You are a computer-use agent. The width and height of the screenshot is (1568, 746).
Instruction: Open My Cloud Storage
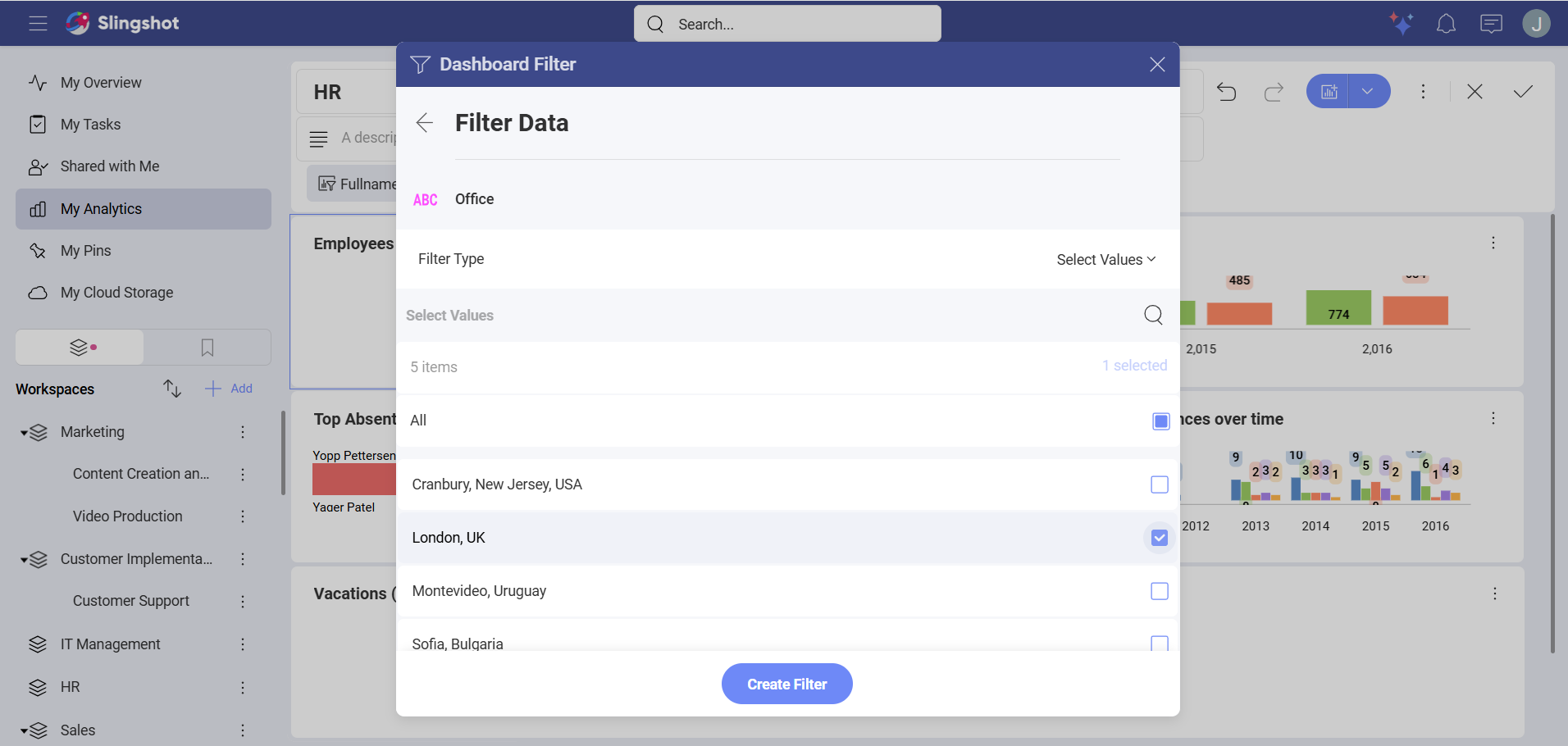tap(144, 293)
